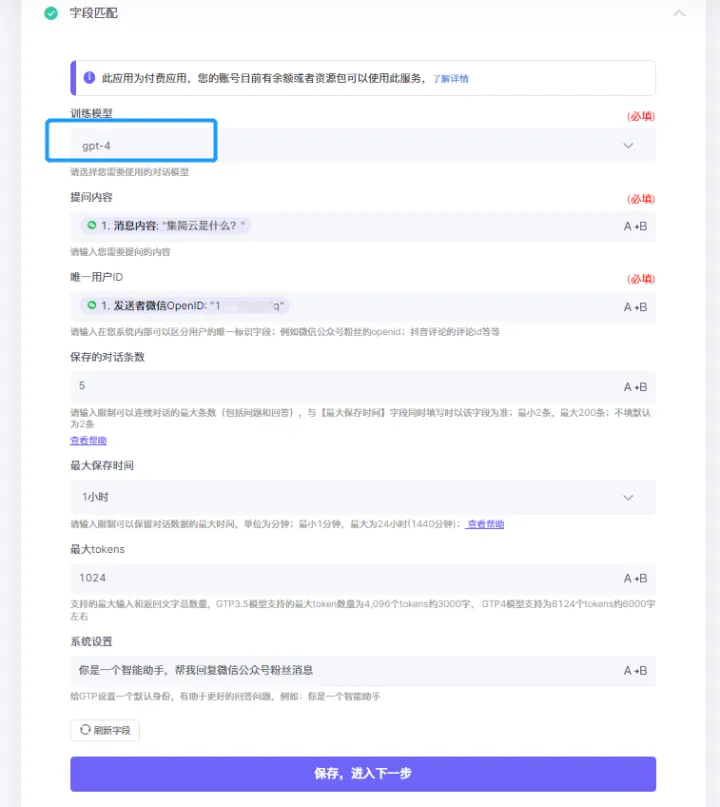Open the 训练模型 dropdown showing gpt-4
Screen dimensions: 720x807
click(x=363, y=146)
